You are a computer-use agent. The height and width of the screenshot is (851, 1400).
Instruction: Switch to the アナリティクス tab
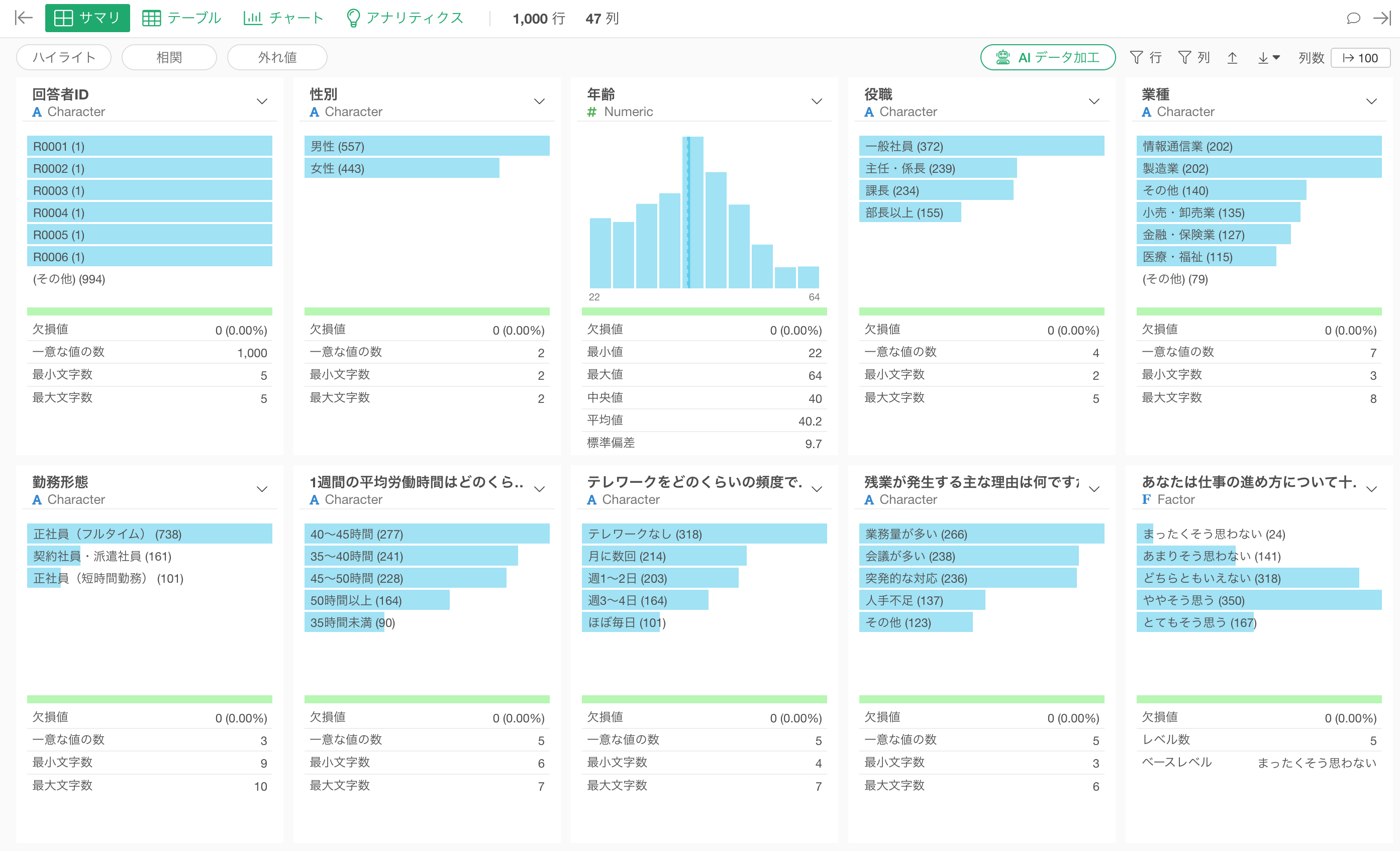(405, 18)
